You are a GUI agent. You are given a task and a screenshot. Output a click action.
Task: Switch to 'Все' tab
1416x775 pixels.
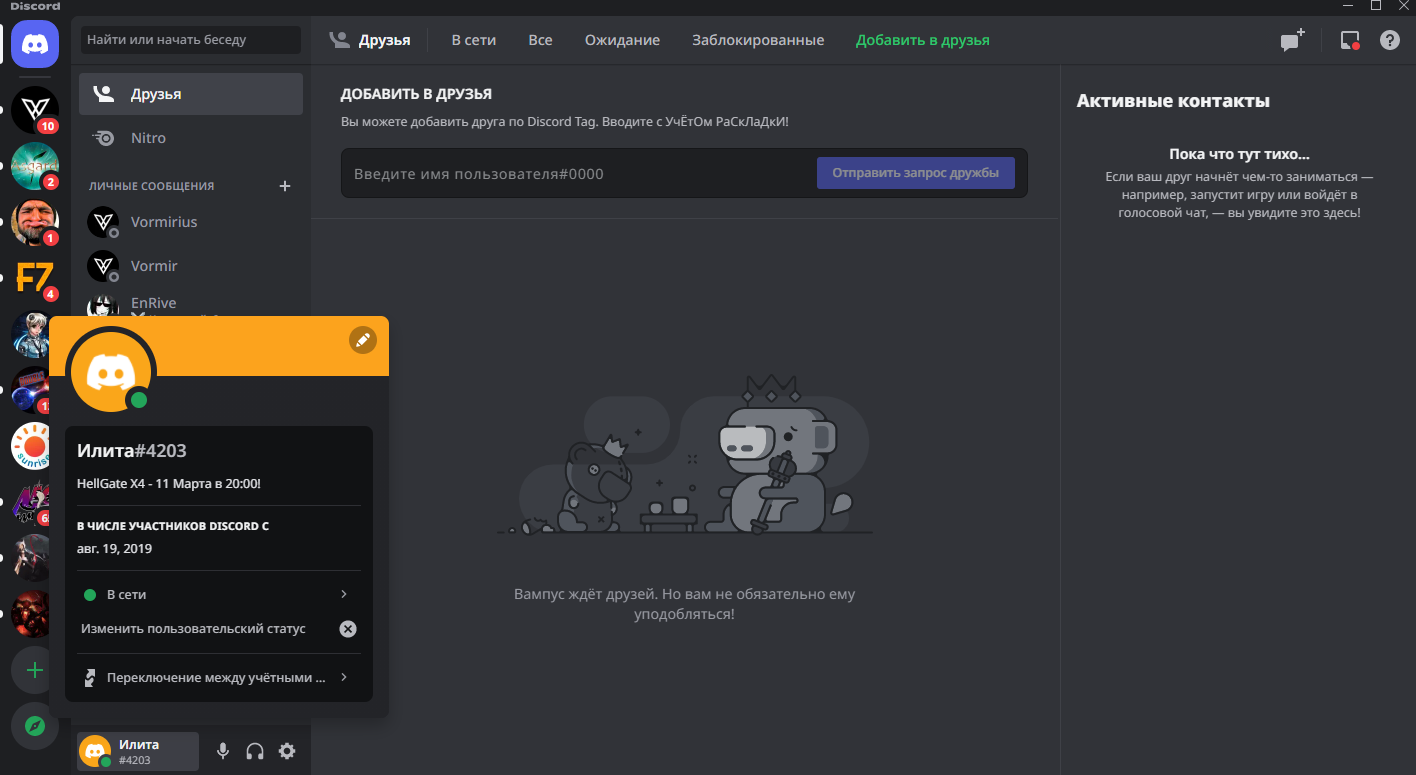[540, 40]
